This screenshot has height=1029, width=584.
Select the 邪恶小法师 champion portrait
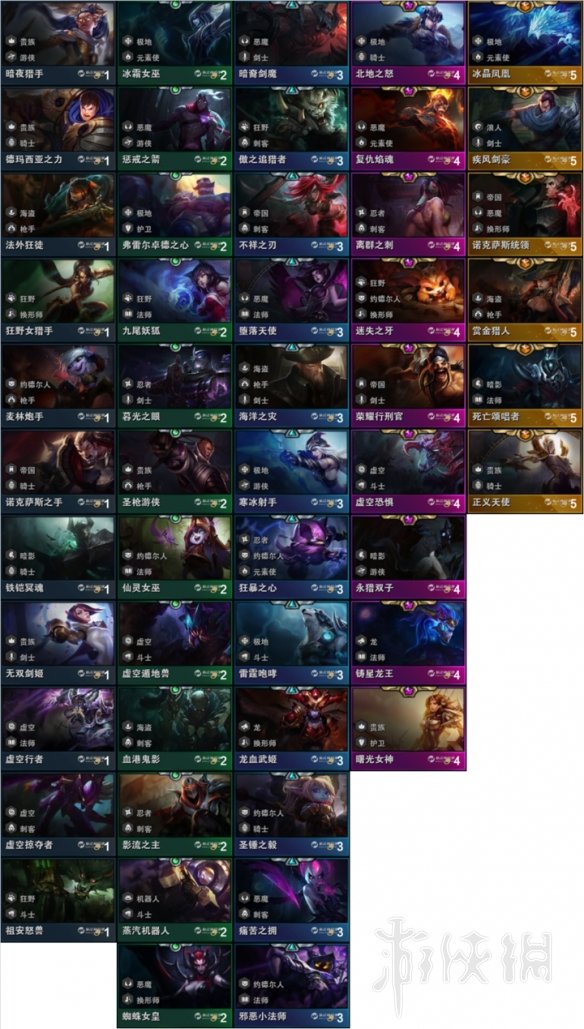tap(292, 975)
